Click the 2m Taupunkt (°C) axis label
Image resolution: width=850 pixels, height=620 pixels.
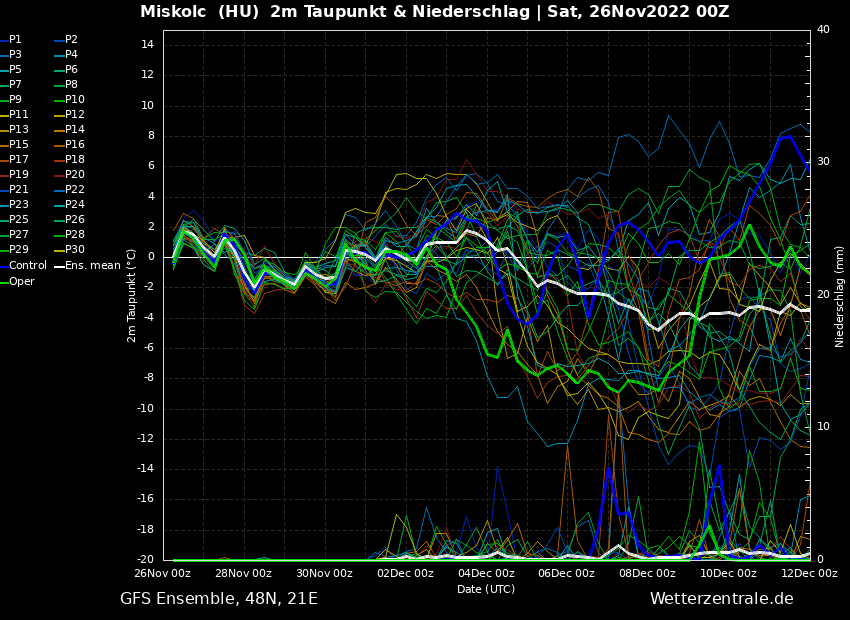pyautogui.click(x=132, y=295)
